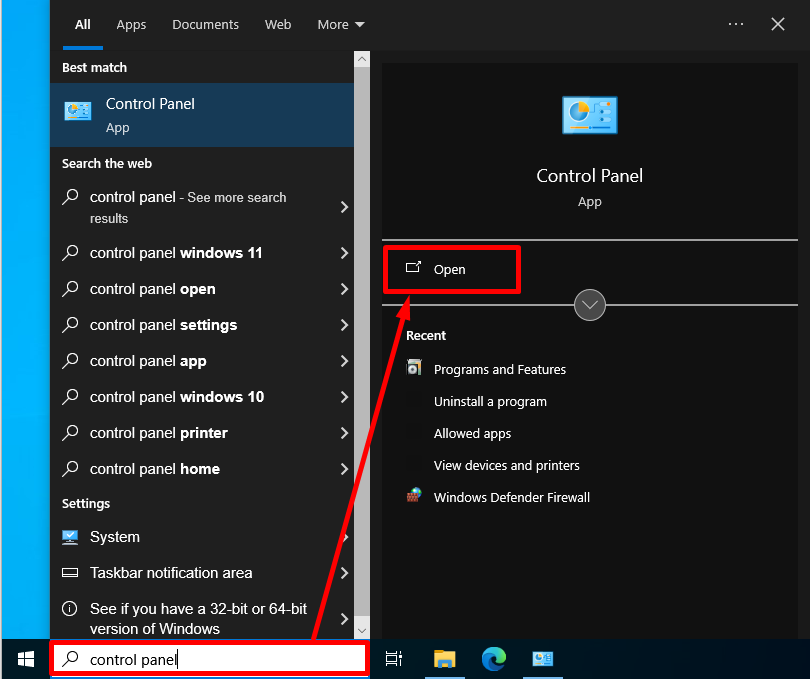Screen dimensions: 810x679
Task: Switch to the Apps tab
Action: tap(131, 25)
